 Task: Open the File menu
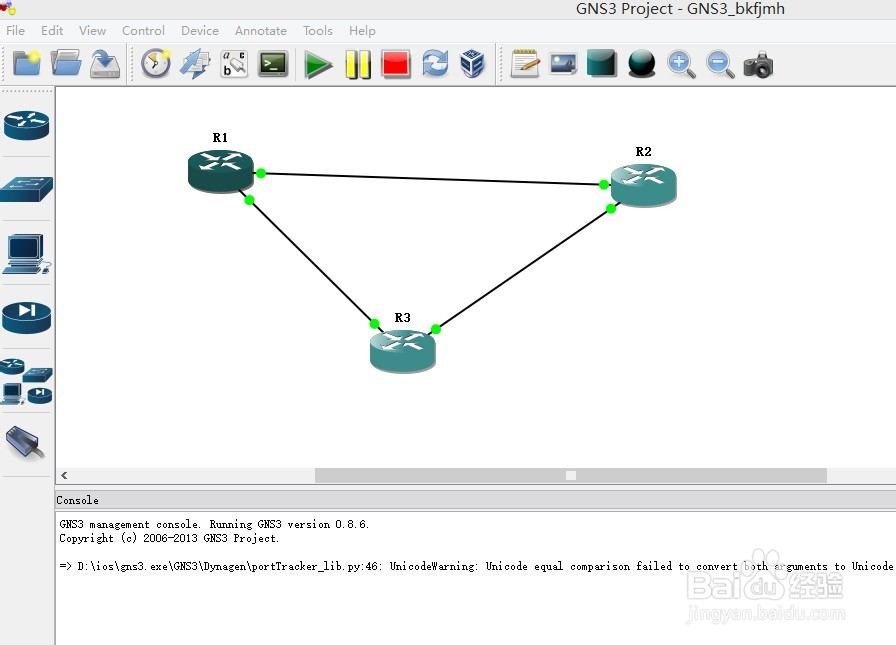pyautogui.click(x=15, y=31)
